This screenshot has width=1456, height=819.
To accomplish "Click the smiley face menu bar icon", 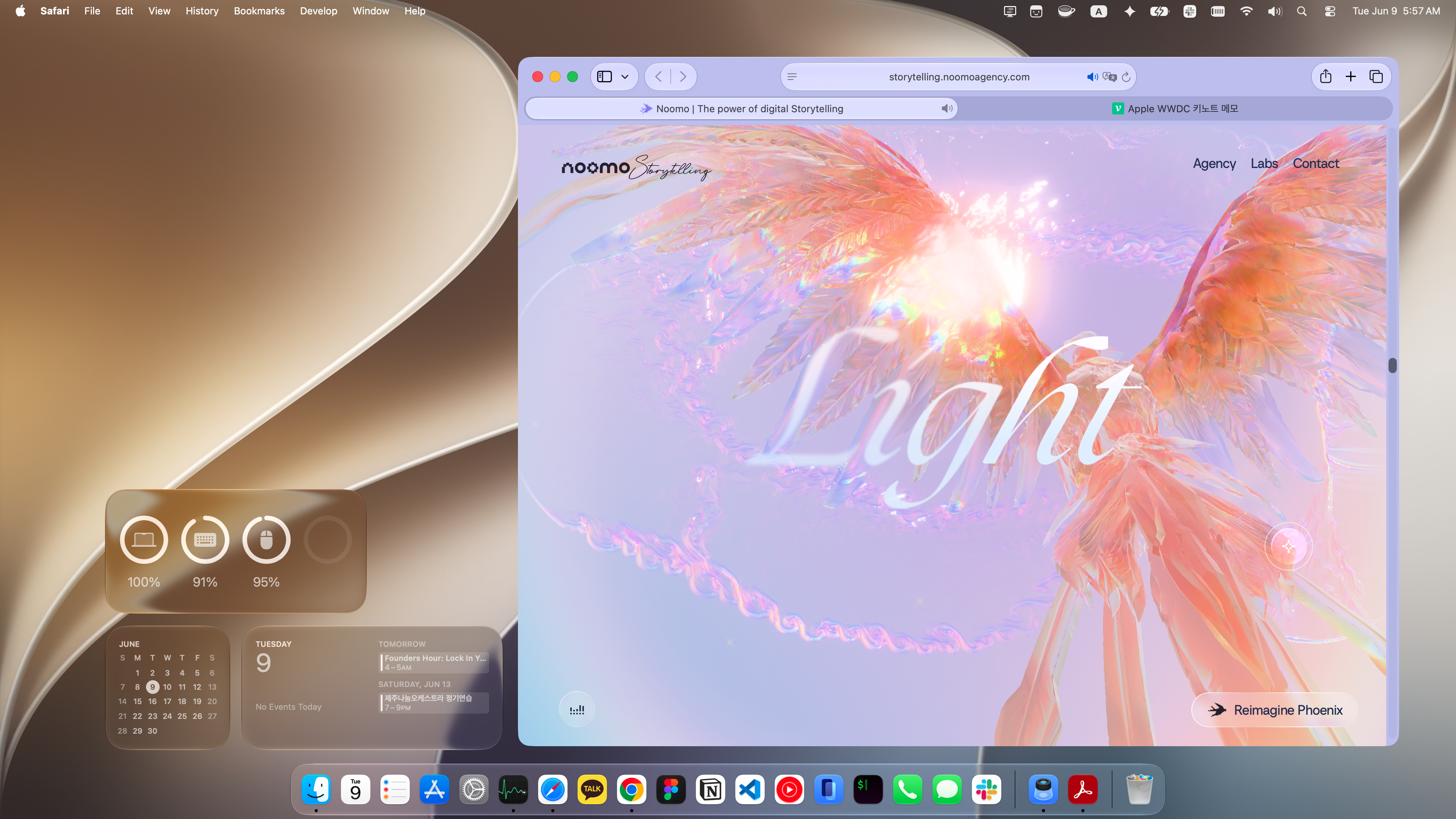I will tap(1036, 11).
